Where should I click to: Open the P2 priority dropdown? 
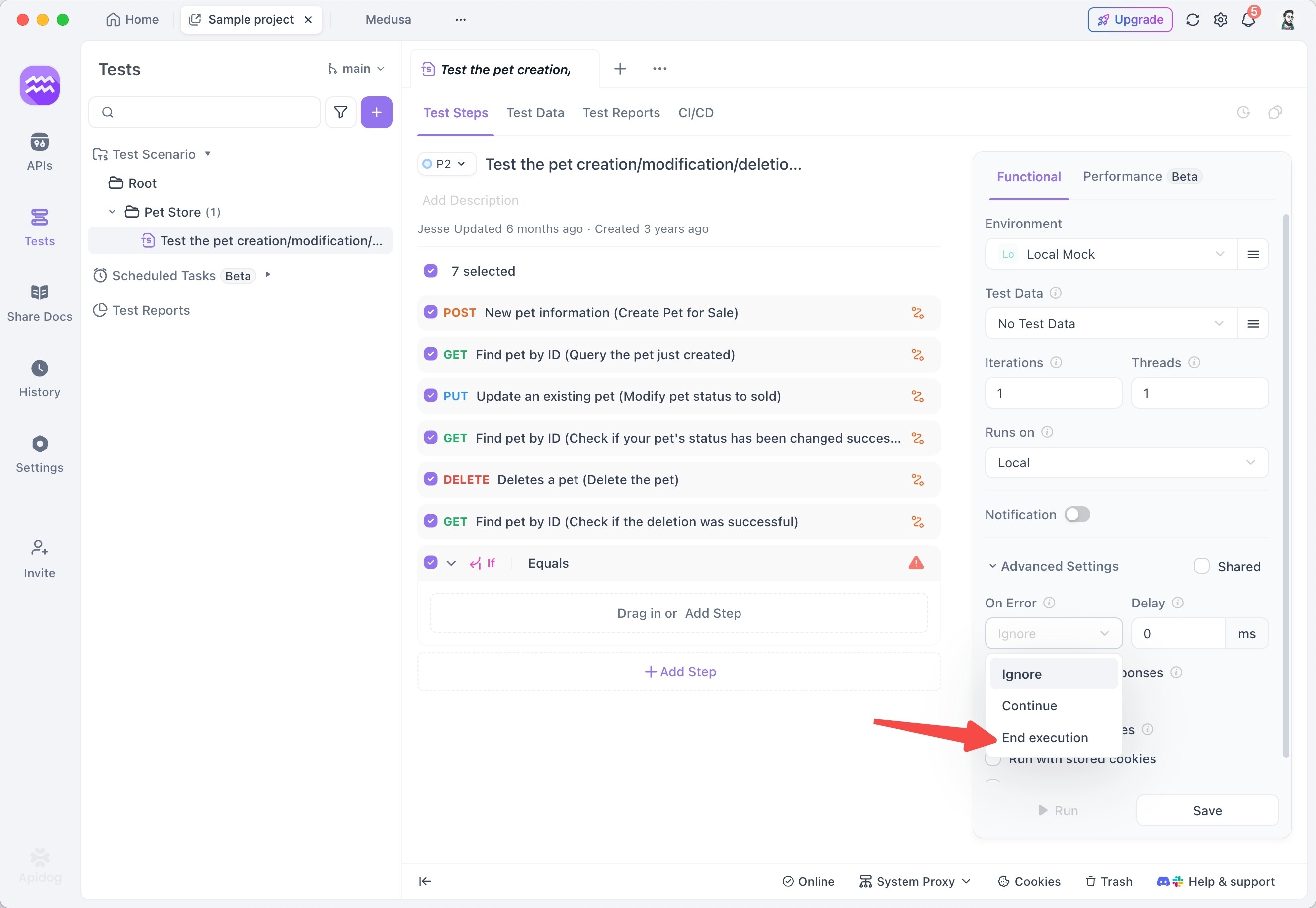pyautogui.click(x=446, y=164)
